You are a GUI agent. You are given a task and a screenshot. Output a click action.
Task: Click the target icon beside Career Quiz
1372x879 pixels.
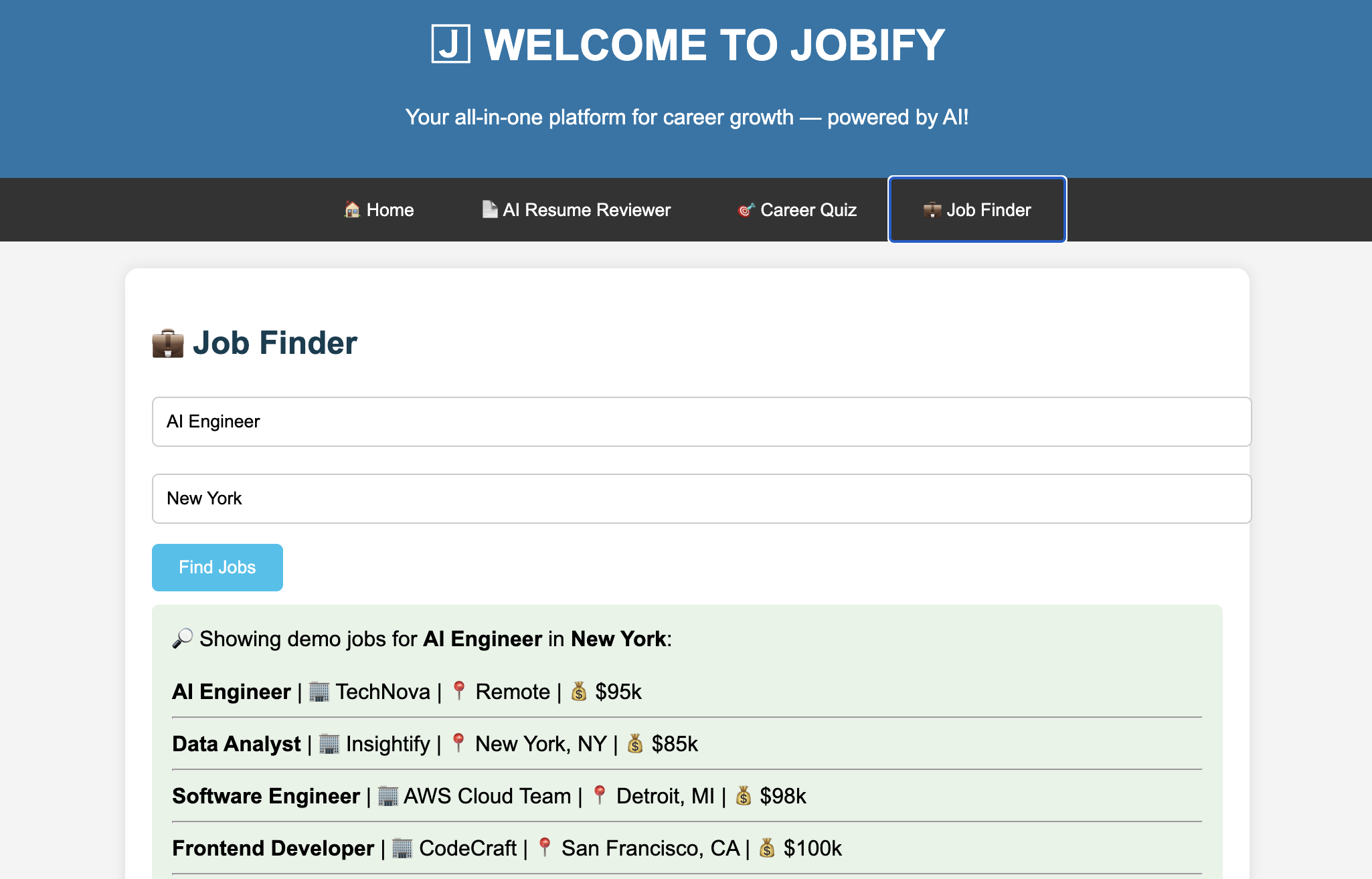746,210
